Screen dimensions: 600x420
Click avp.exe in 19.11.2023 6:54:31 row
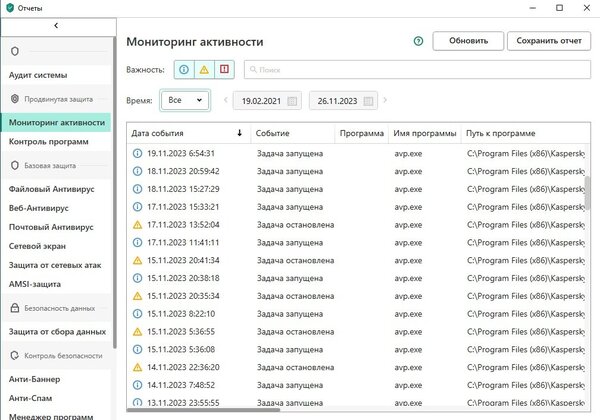pos(408,154)
